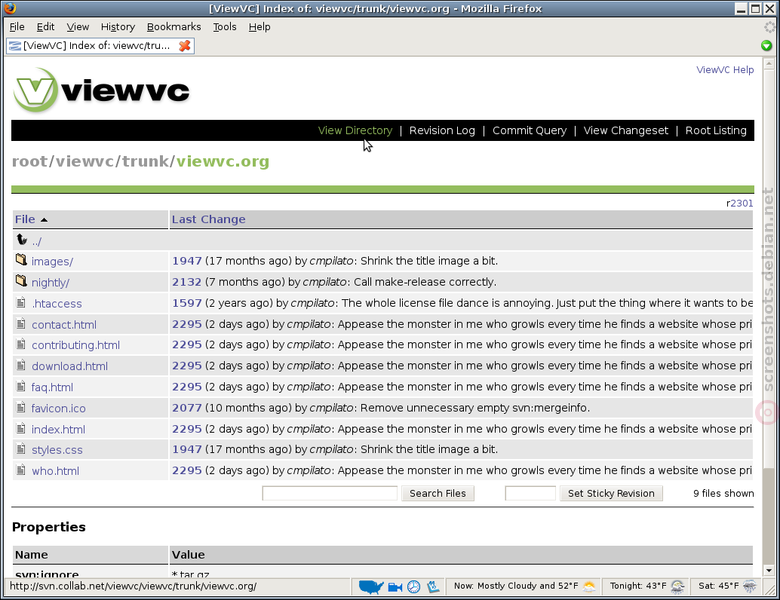The width and height of the screenshot is (780, 600).
Task: Focus the Search Files text input
Action: (x=330, y=493)
